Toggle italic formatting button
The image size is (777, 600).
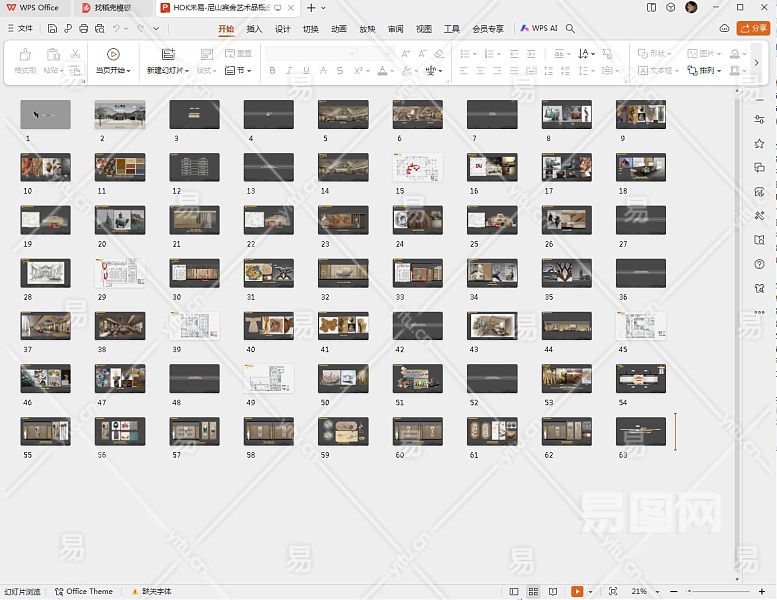[289, 71]
